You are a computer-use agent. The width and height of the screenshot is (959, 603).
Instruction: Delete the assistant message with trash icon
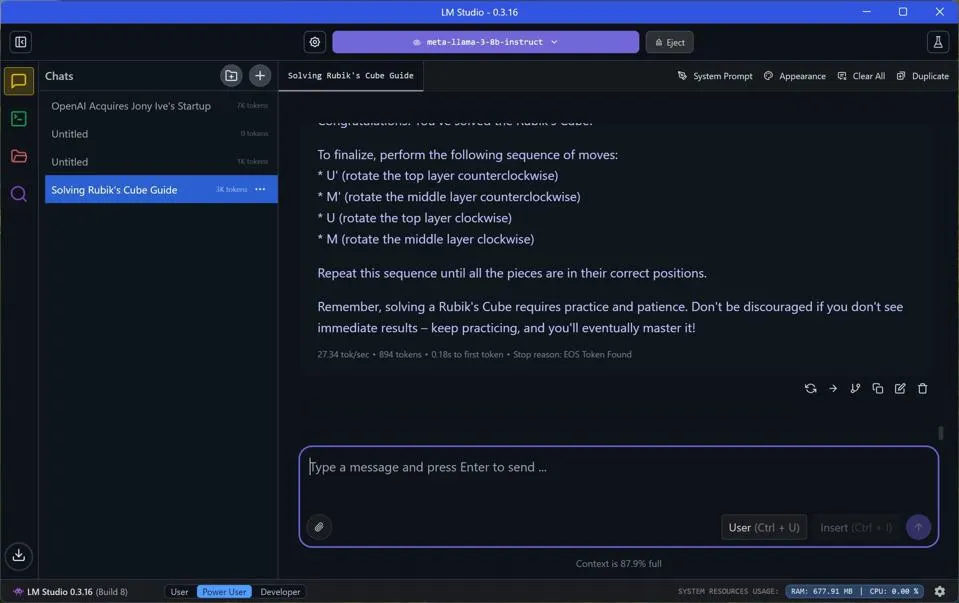click(x=922, y=389)
